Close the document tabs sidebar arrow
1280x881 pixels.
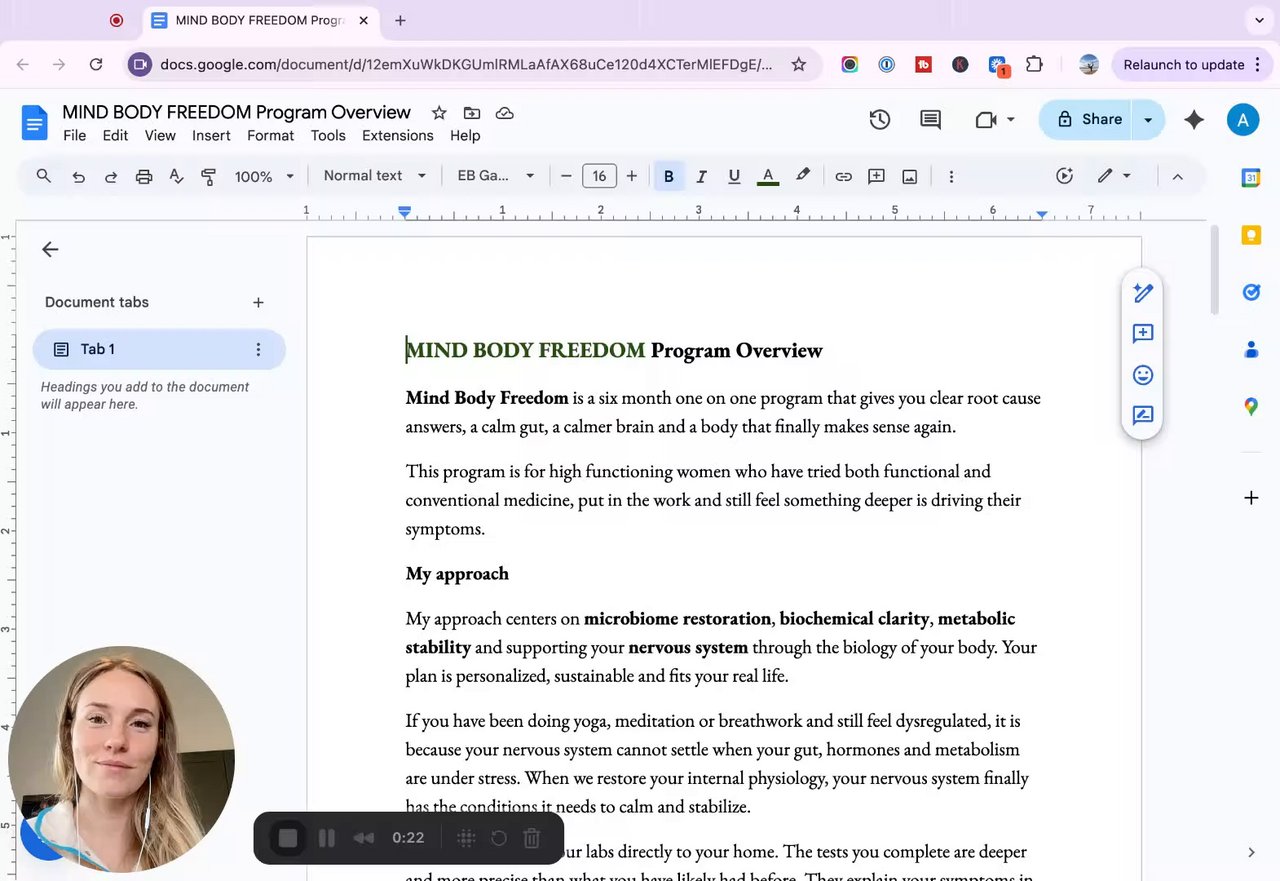click(x=50, y=250)
